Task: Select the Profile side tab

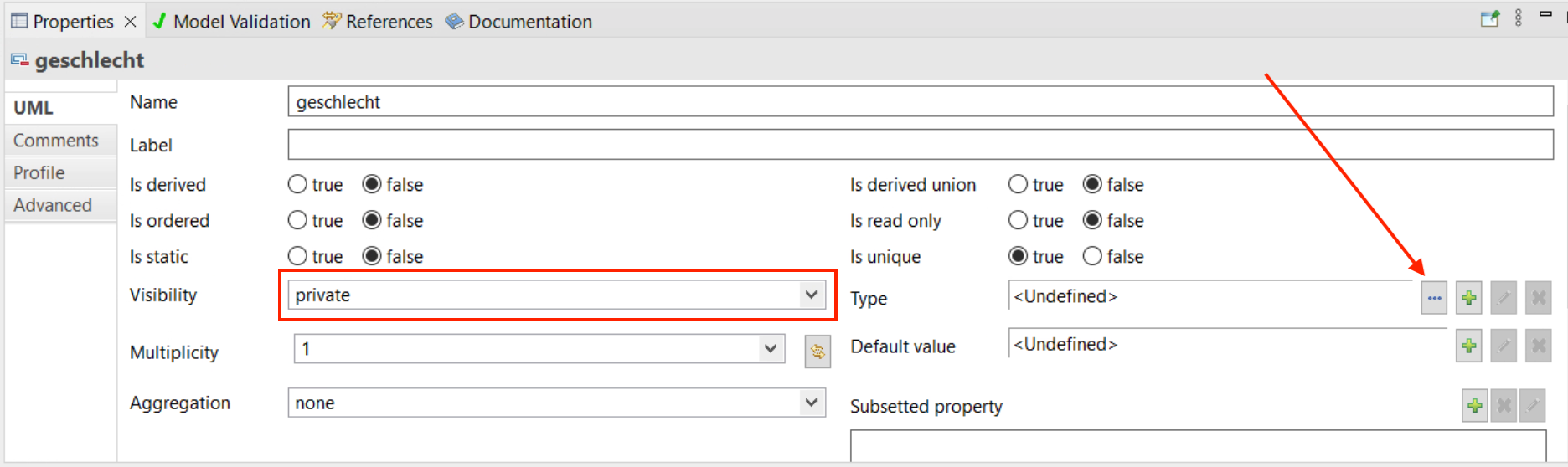Action: coord(60,172)
